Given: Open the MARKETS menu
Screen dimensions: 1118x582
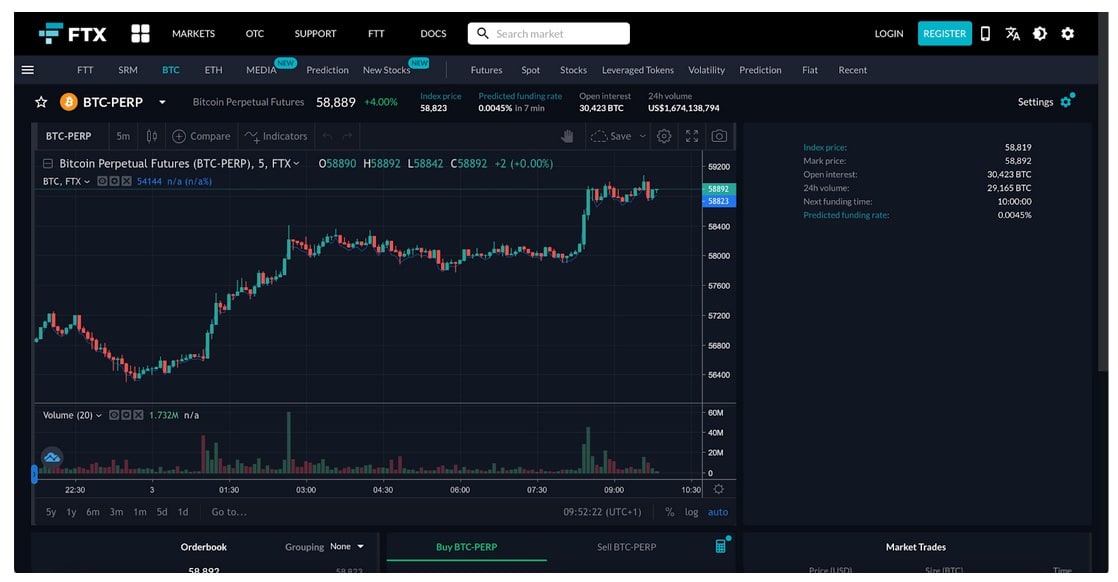Looking at the screenshot, I should coord(193,34).
